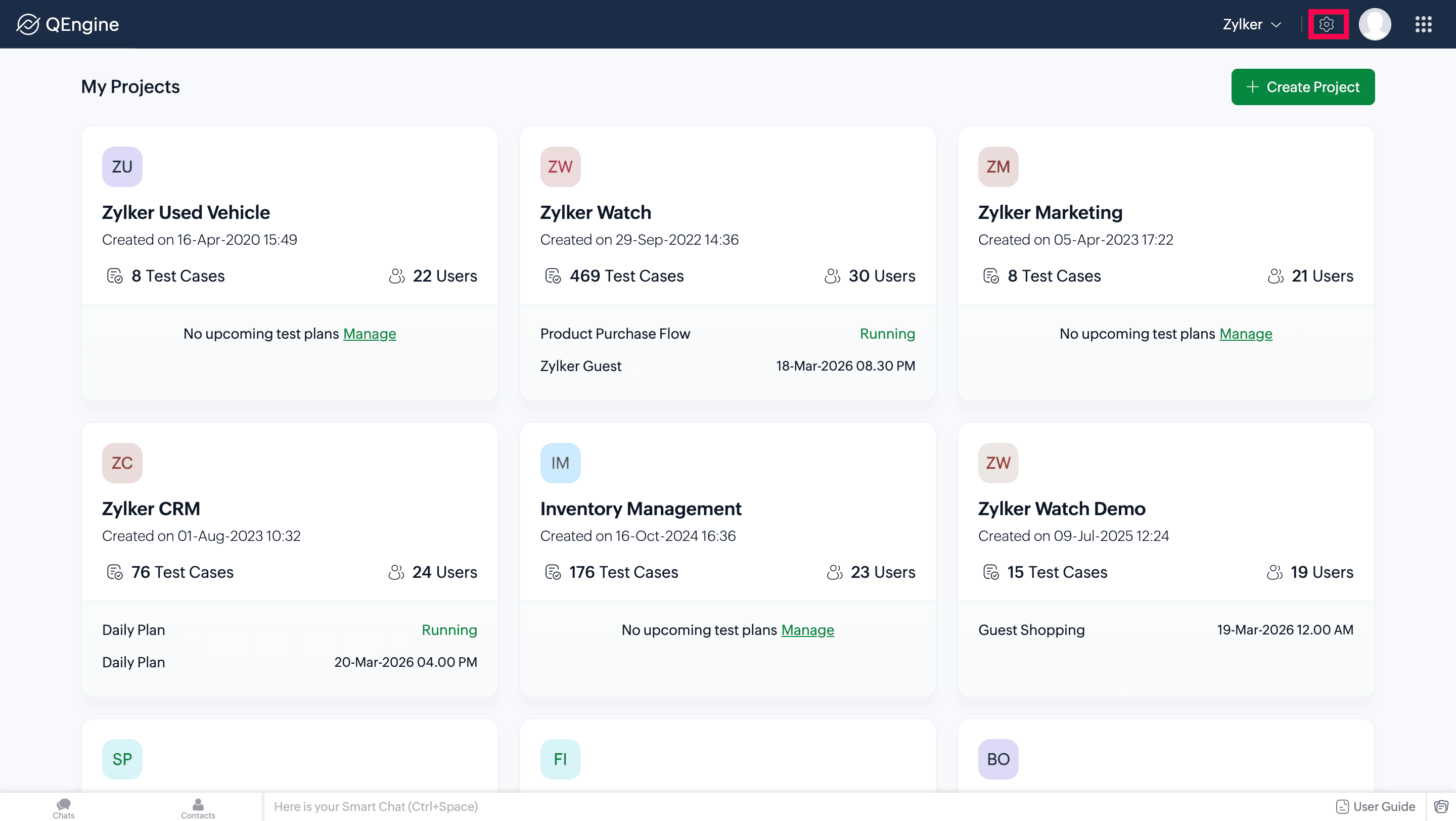Image resolution: width=1456 pixels, height=821 pixels.
Task: Open the User Guide link
Action: point(1375,807)
